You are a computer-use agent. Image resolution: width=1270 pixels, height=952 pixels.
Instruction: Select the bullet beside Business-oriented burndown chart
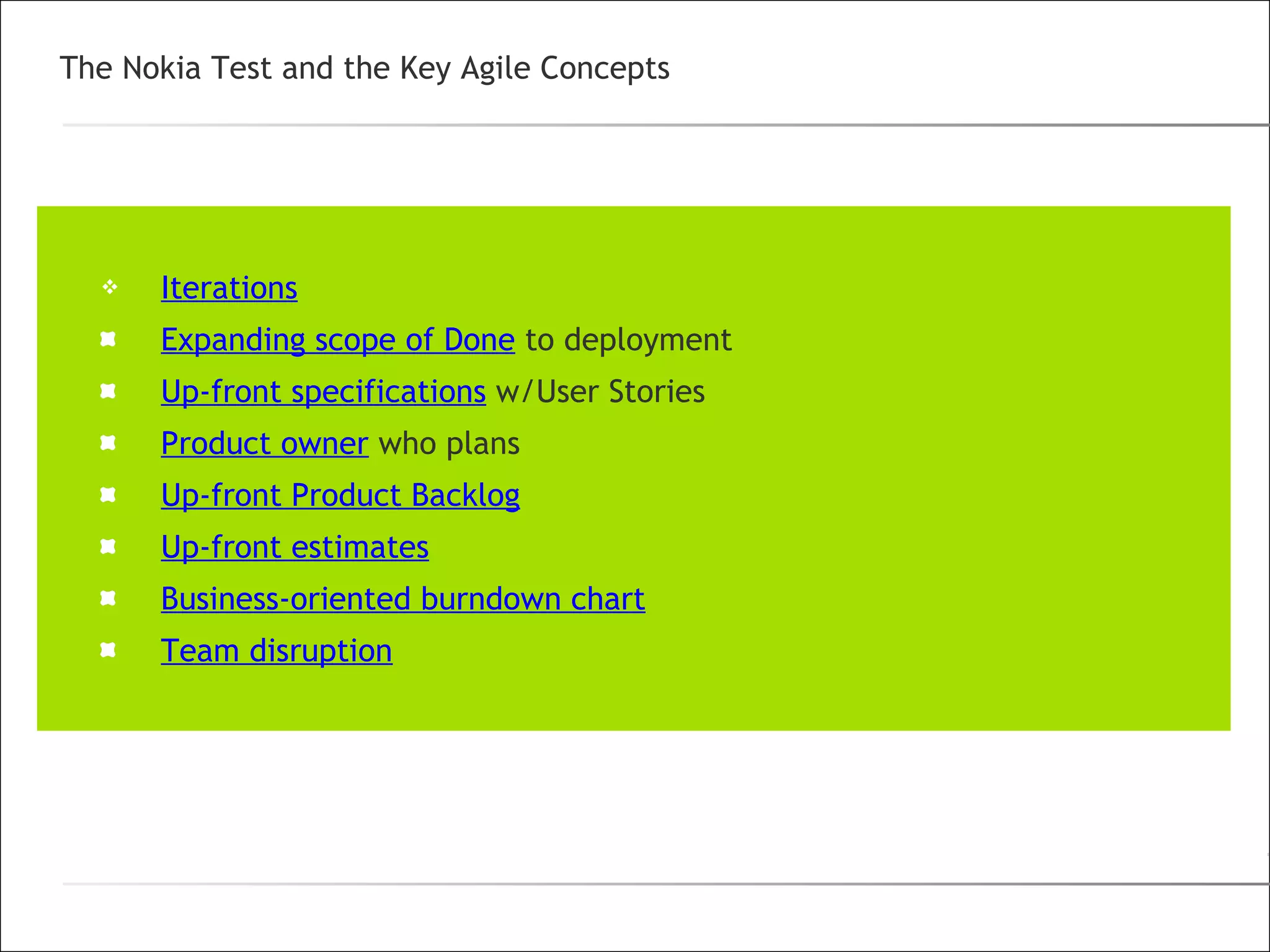pos(108,598)
